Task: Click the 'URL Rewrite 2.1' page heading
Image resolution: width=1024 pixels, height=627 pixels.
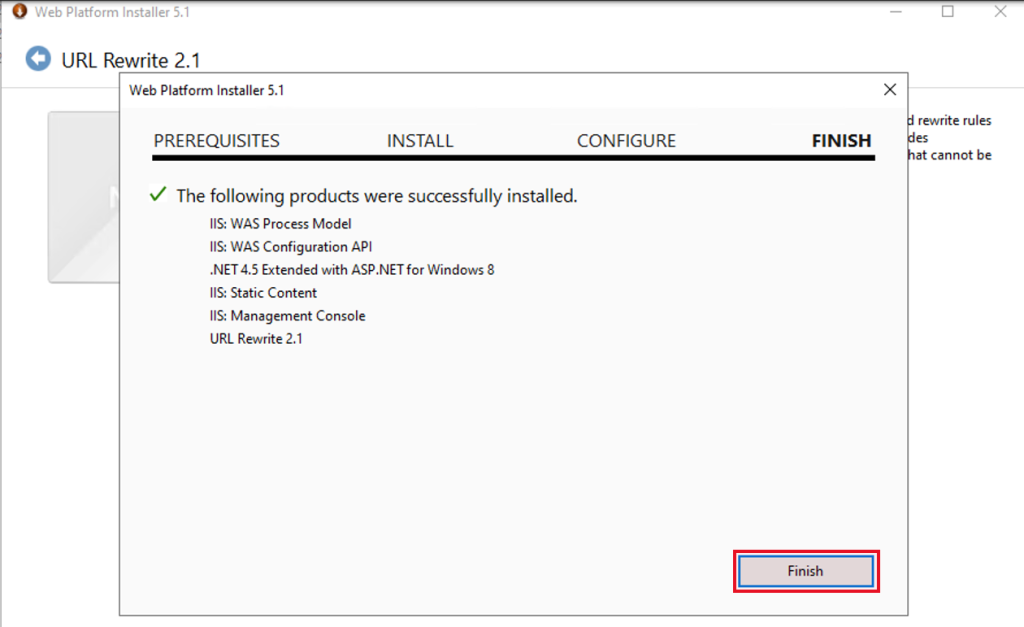Action: 131,60
